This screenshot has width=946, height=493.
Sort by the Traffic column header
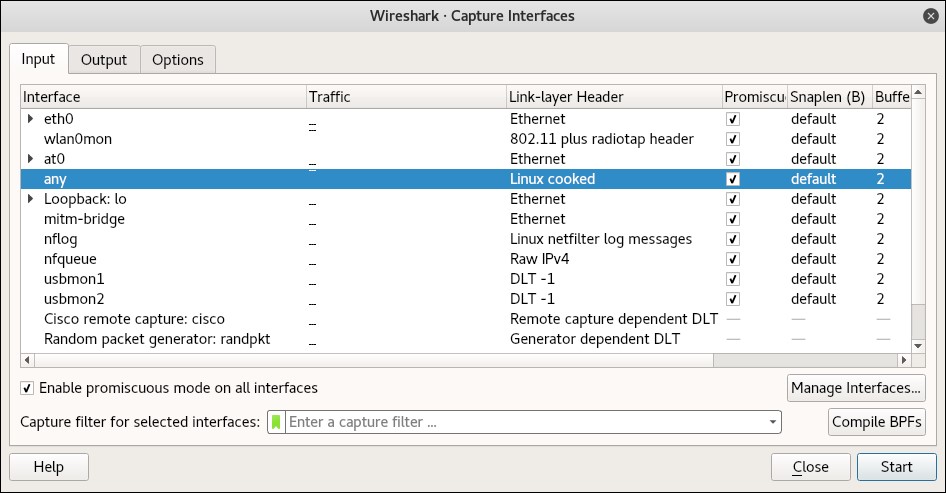pos(407,97)
